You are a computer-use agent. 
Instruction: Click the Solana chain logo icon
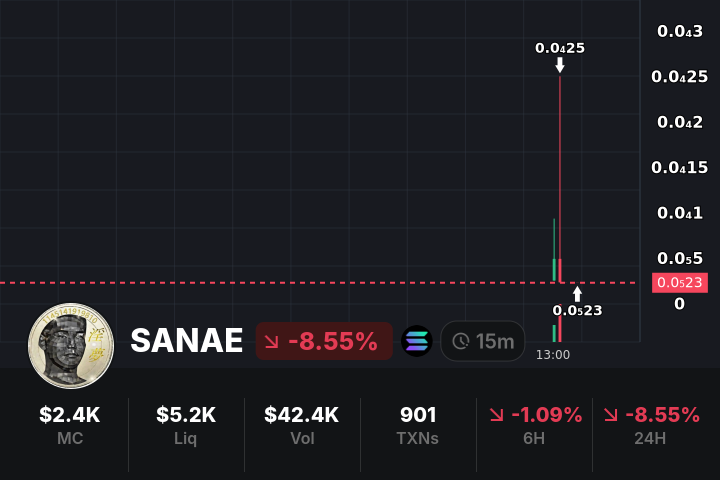click(x=416, y=341)
